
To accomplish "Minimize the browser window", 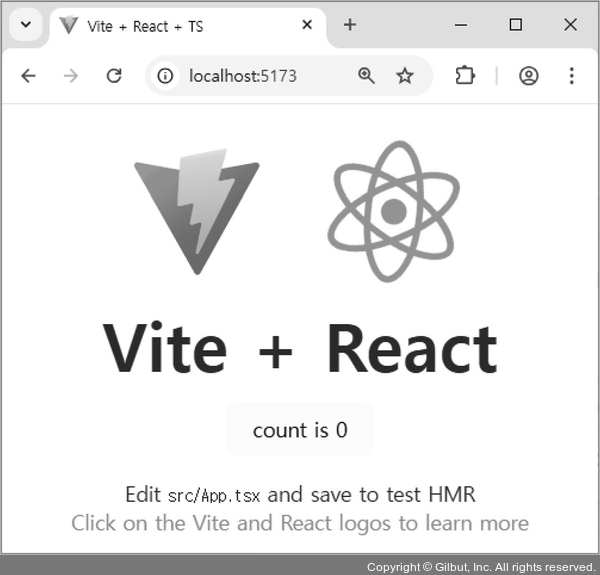I will 461,25.
